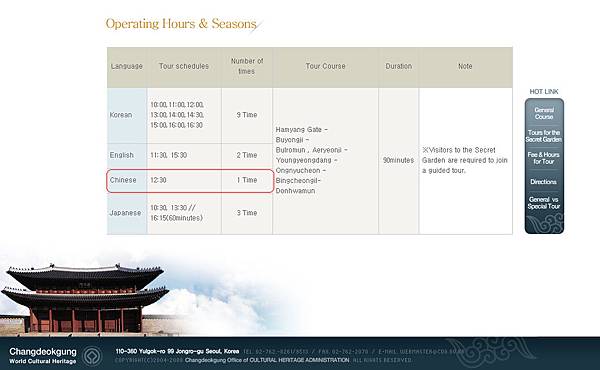The image size is (600, 370).
Task: Click the Changdeokgung World Cultural Heritage logo
Action: coord(54,356)
